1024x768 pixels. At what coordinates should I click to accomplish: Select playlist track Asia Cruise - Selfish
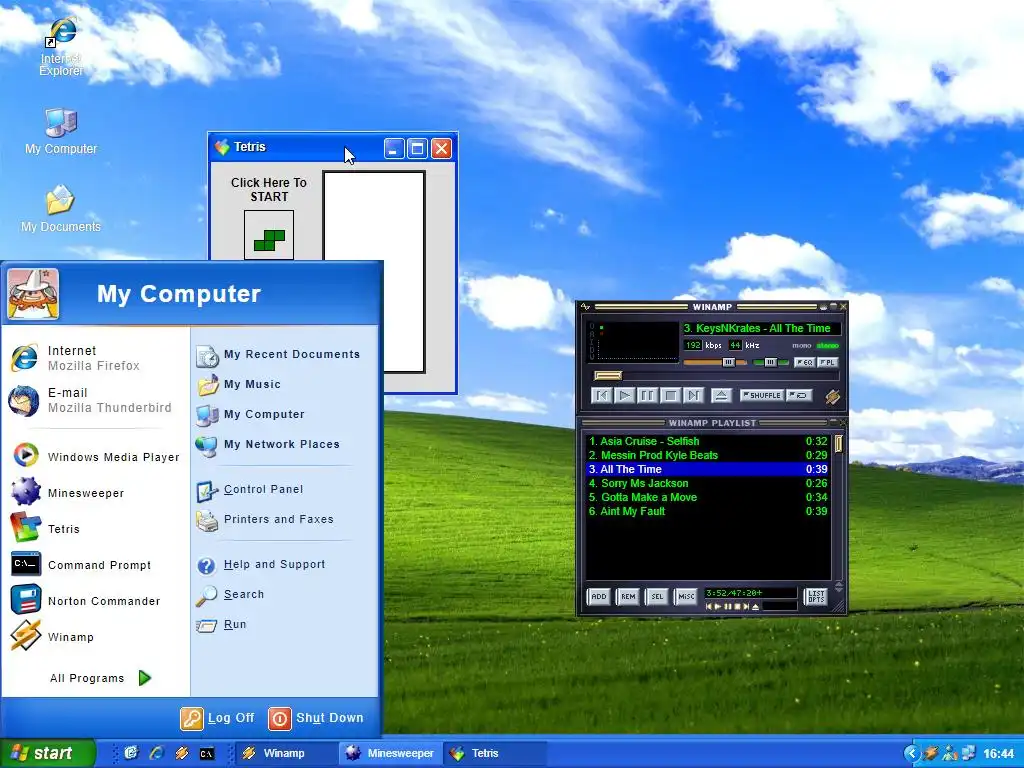pos(708,441)
